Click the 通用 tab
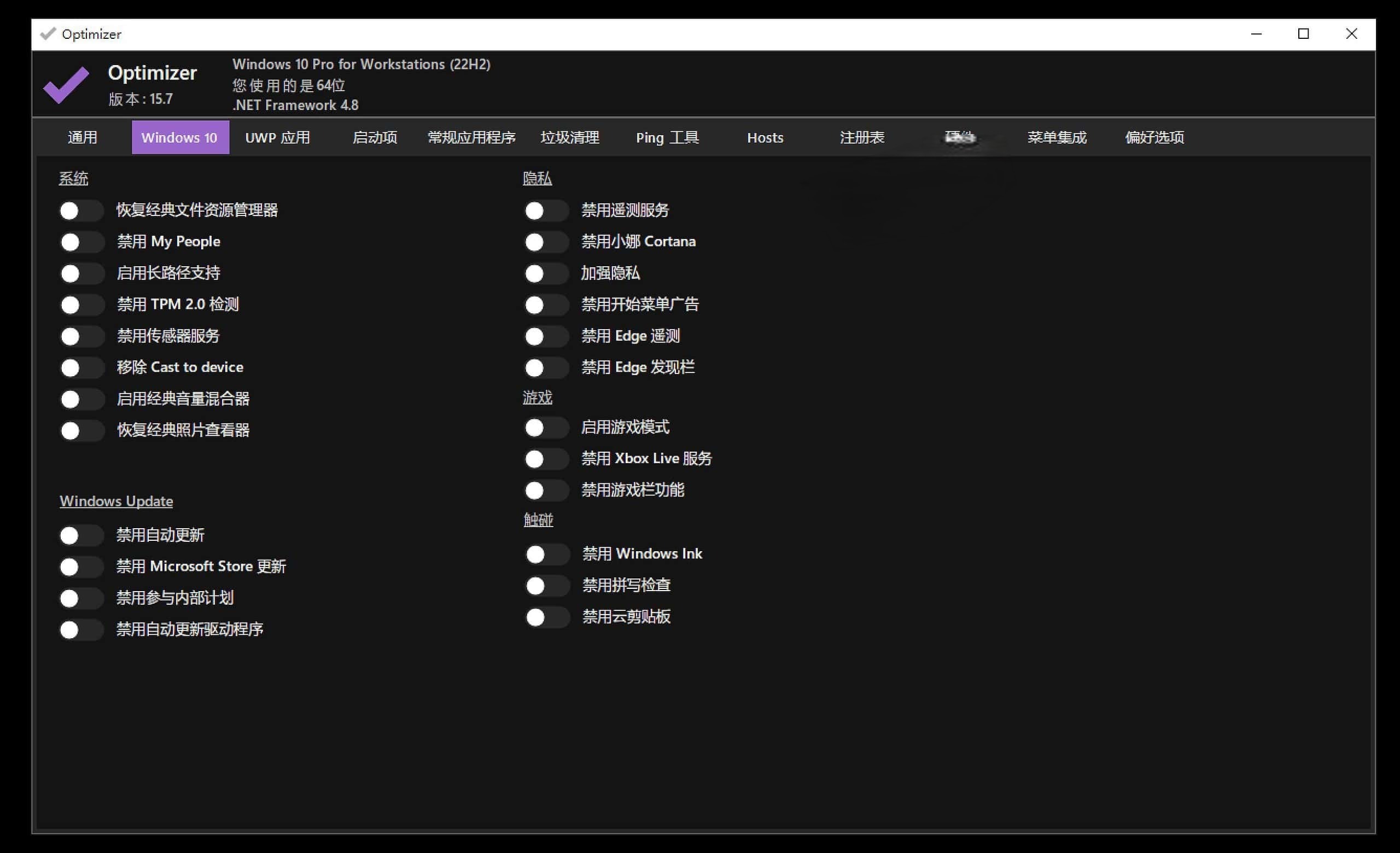Image resolution: width=1400 pixels, height=853 pixels. 82,138
